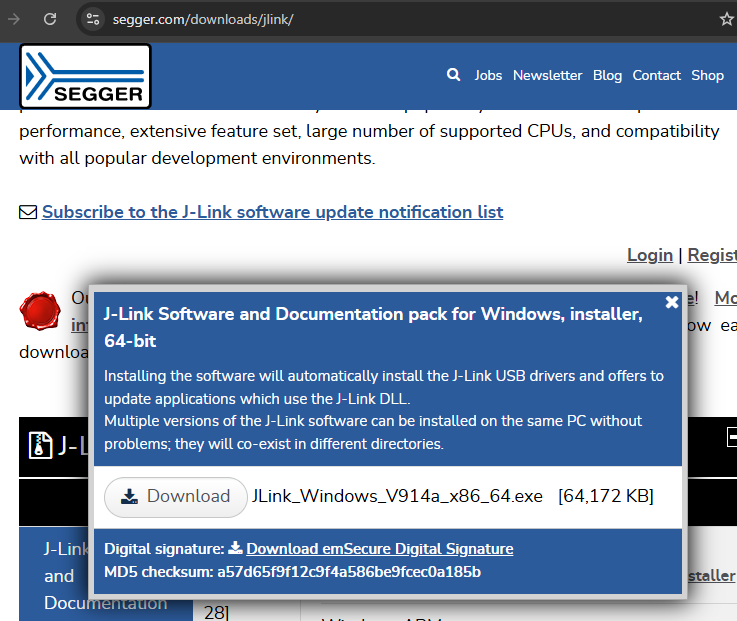737x621 pixels.
Task: Click Download emSecure Digital Signature link
Action: point(380,549)
